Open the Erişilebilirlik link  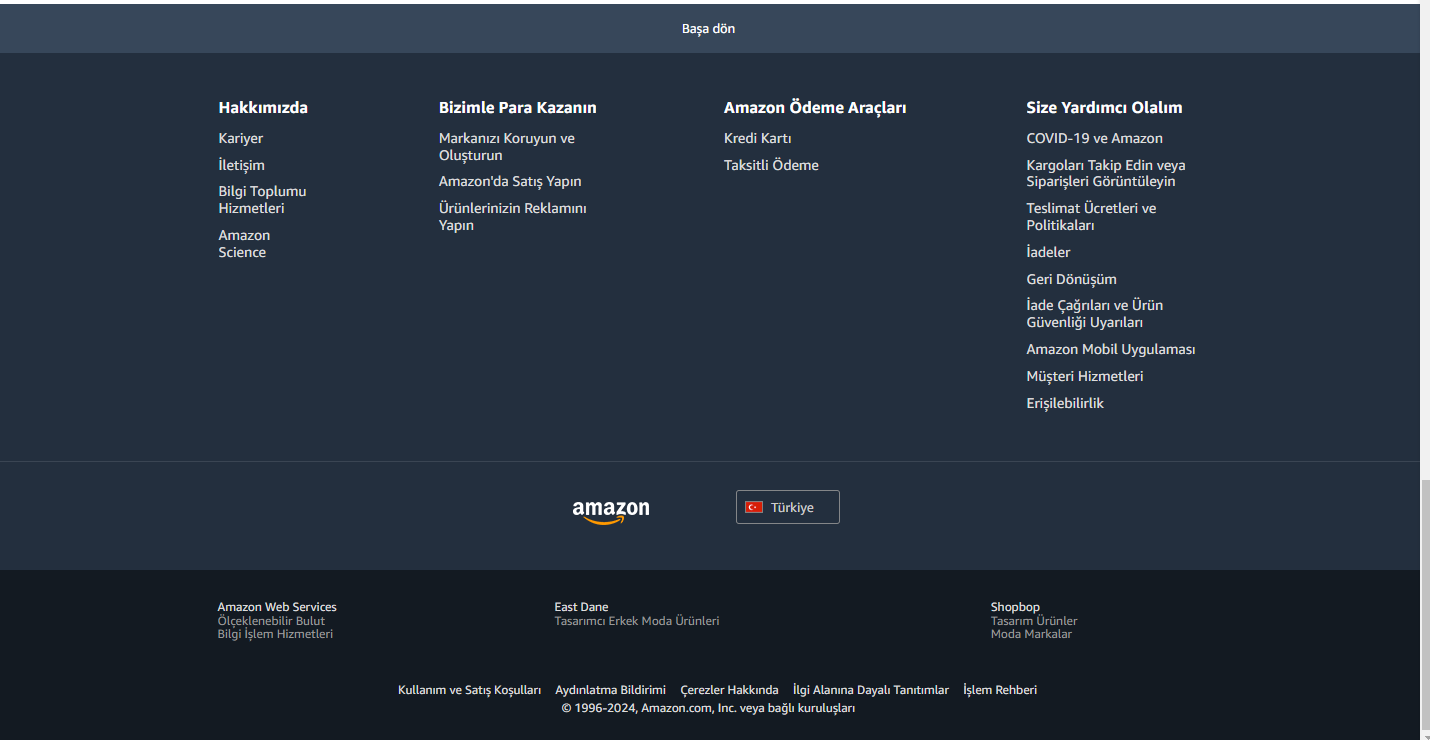point(1065,403)
